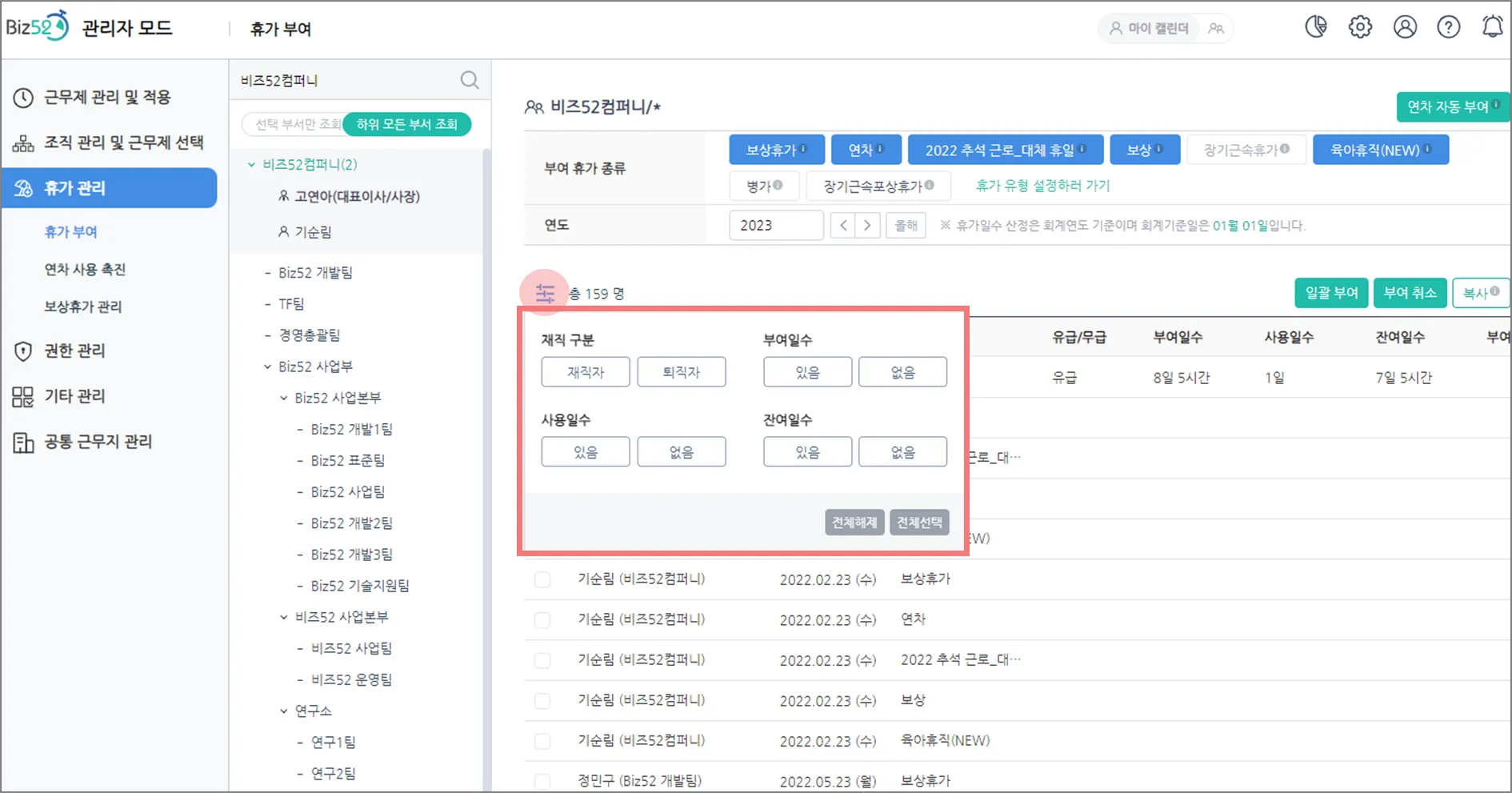Collapse the 비즈52컴퍼니(2) tree node
This screenshot has height=793, width=1512.
[x=251, y=165]
